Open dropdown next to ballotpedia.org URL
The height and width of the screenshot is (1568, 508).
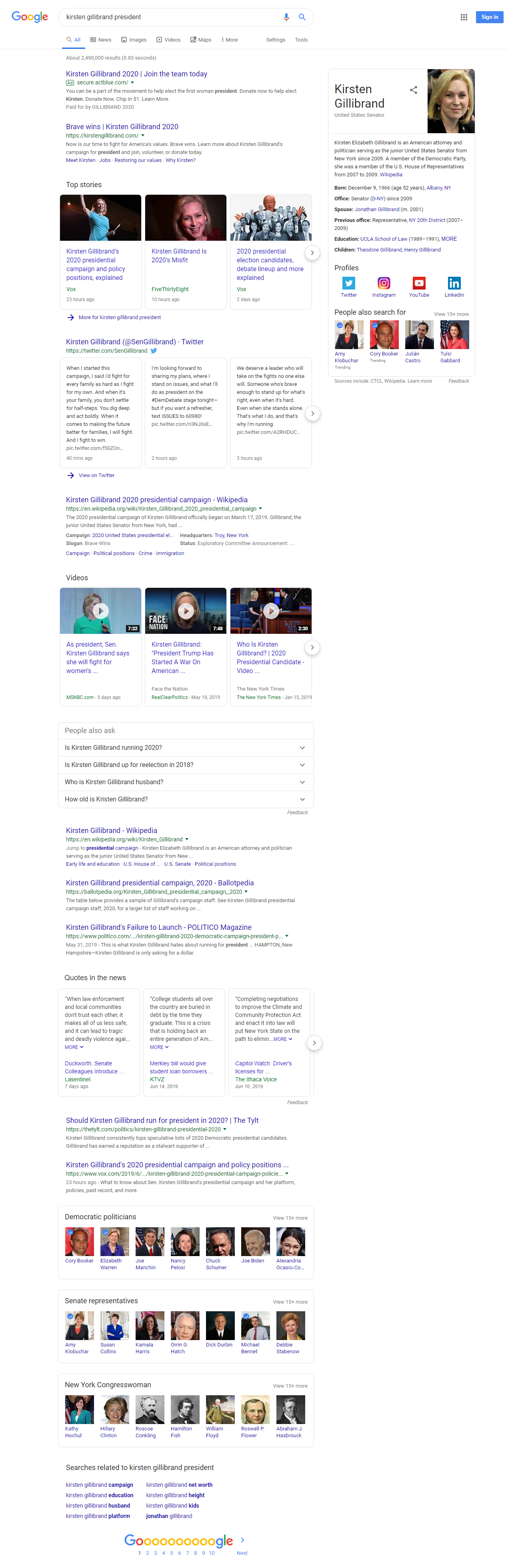[246, 892]
